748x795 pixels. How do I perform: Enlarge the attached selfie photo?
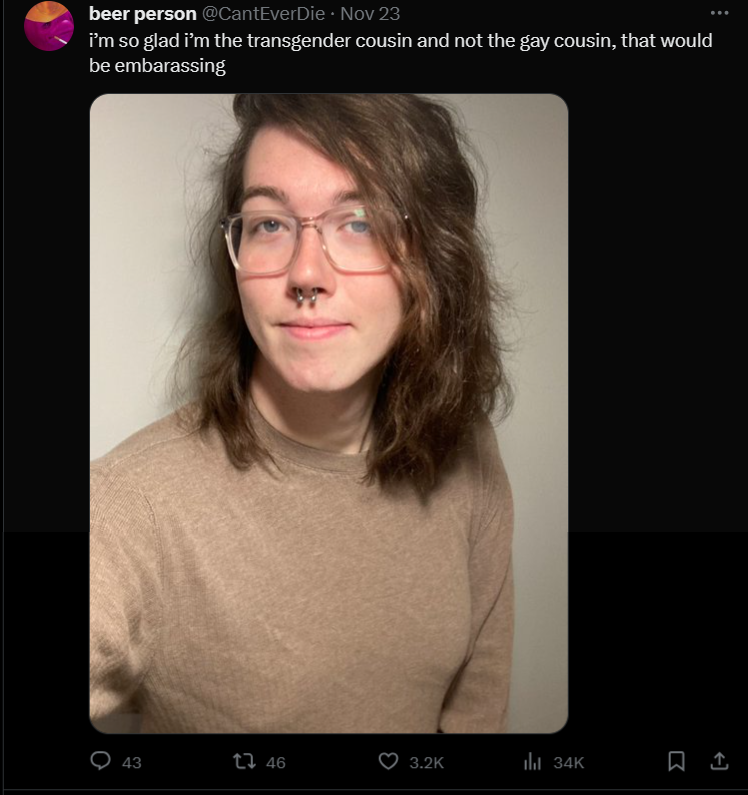(x=329, y=413)
